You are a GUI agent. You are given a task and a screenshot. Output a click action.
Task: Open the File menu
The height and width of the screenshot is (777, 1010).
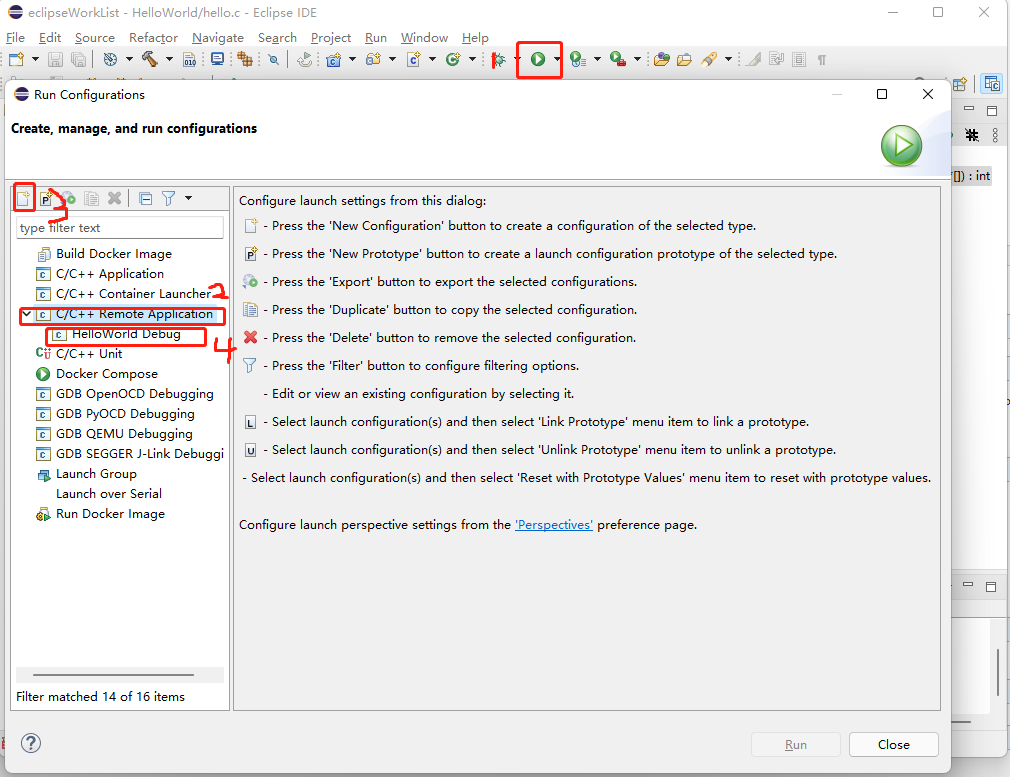pyautogui.click(x=15, y=37)
